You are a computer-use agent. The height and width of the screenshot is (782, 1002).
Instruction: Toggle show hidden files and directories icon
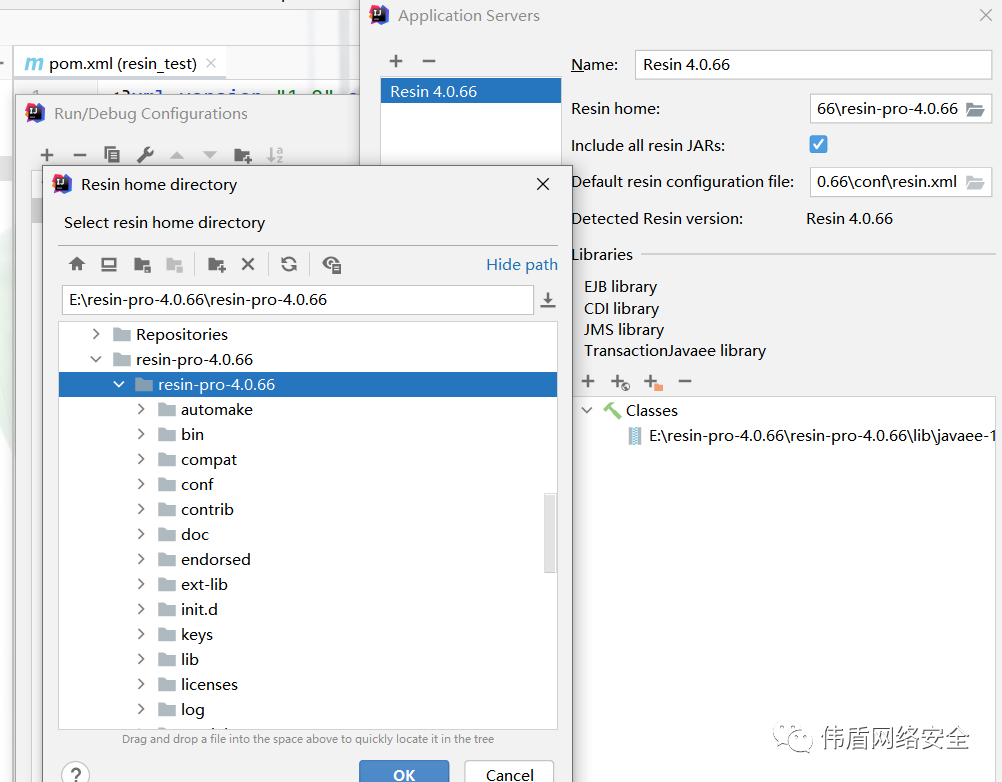(x=332, y=264)
